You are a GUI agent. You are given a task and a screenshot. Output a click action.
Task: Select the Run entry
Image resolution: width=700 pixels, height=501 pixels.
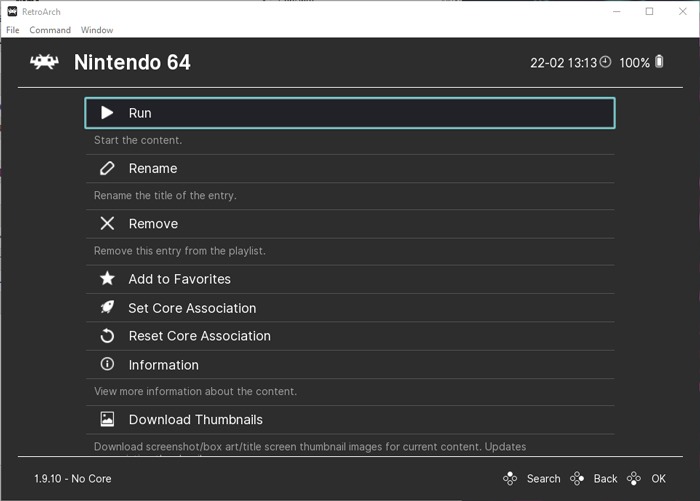point(350,113)
